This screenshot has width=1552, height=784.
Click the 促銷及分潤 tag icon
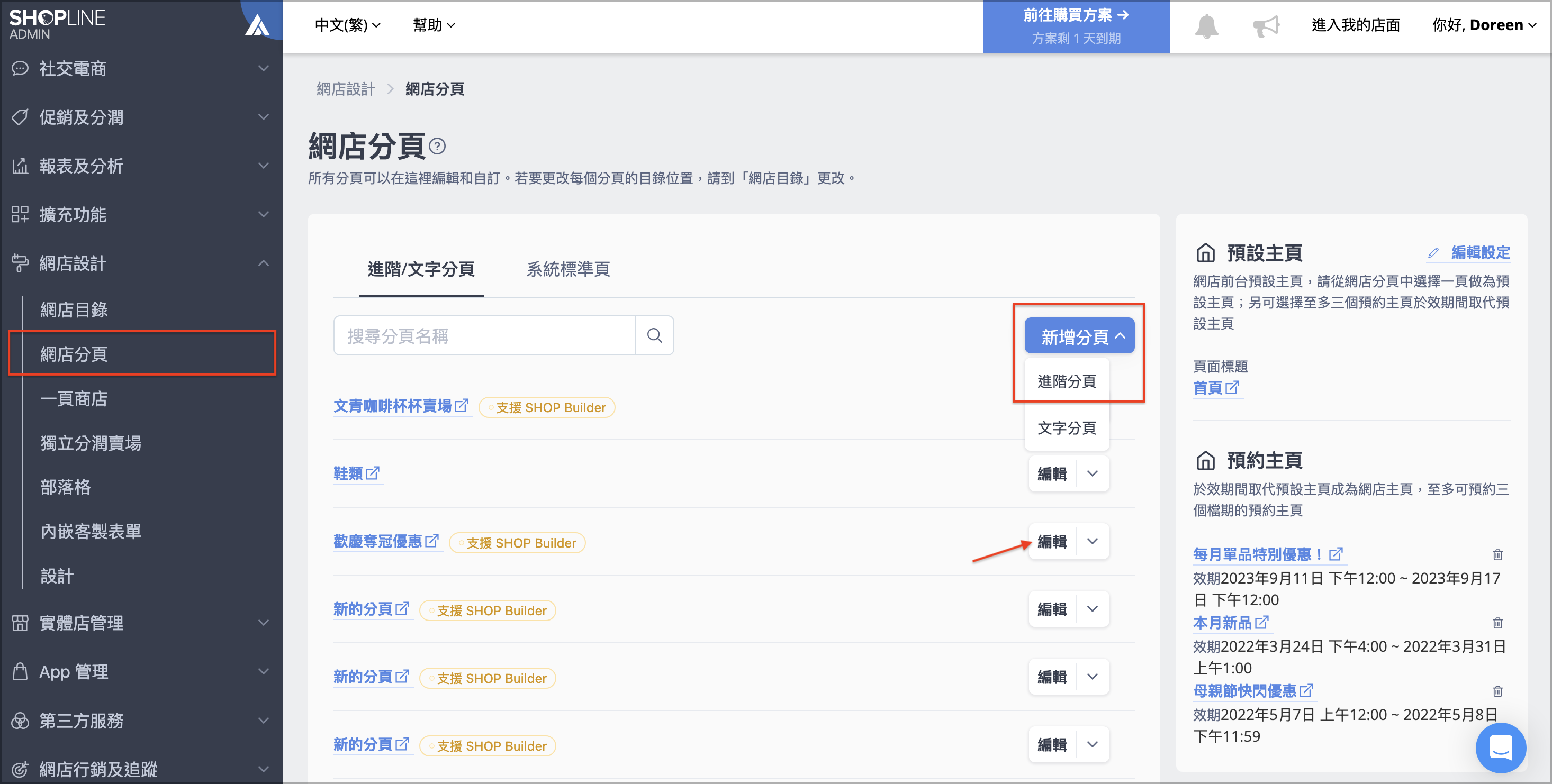point(20,117)
